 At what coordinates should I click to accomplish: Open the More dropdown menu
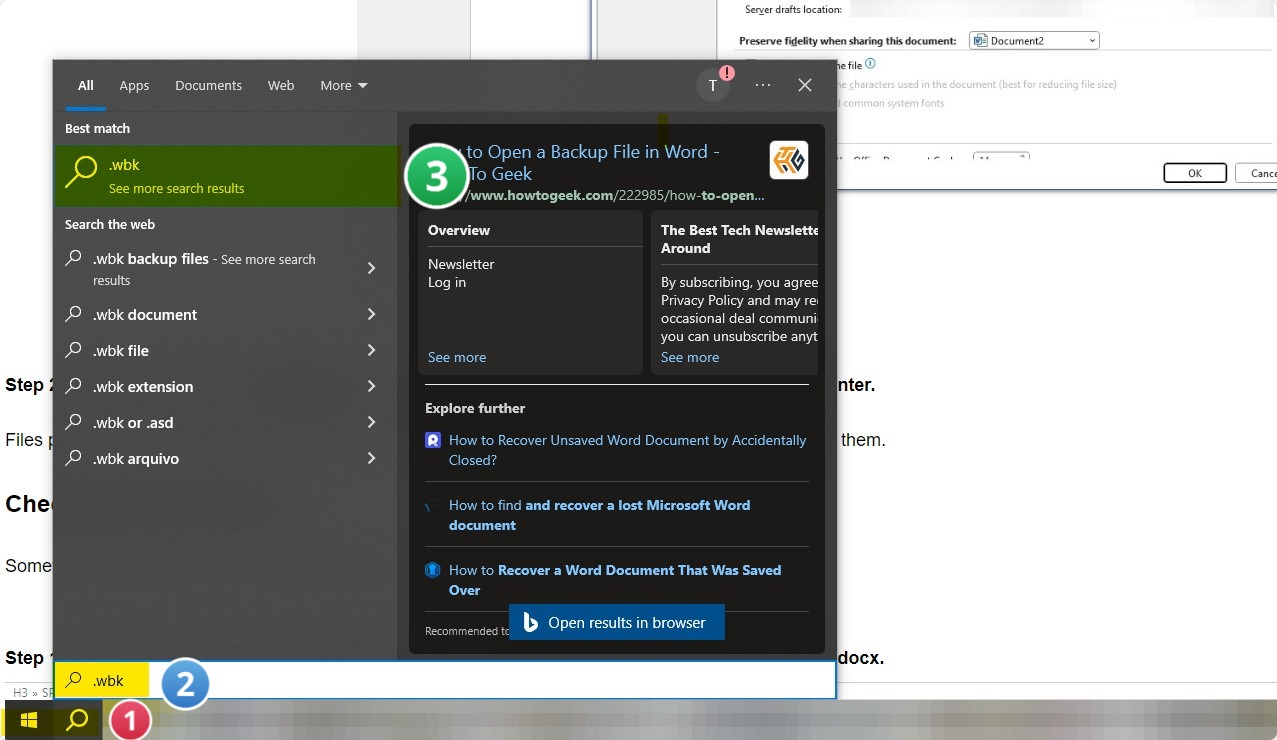[344, 86]
